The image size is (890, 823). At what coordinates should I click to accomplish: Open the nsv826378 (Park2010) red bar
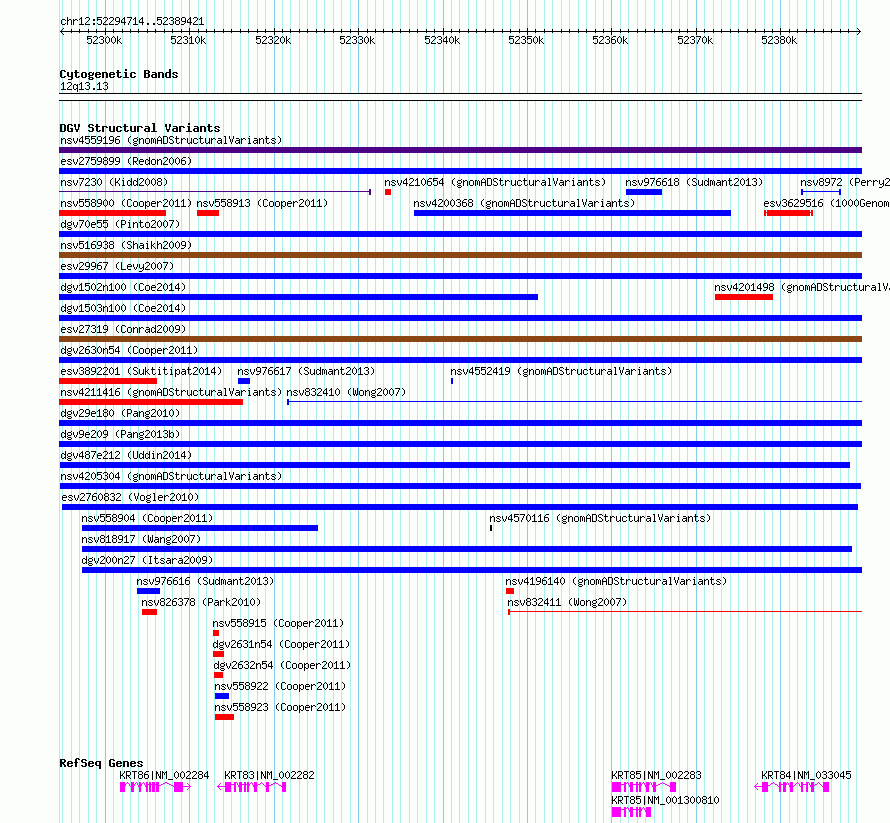coord(149,612)
